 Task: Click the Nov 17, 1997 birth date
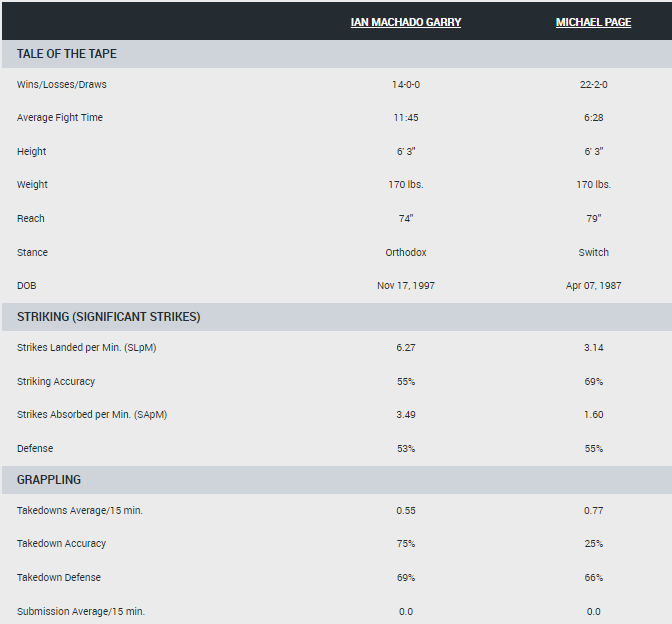tap(405, 286)
